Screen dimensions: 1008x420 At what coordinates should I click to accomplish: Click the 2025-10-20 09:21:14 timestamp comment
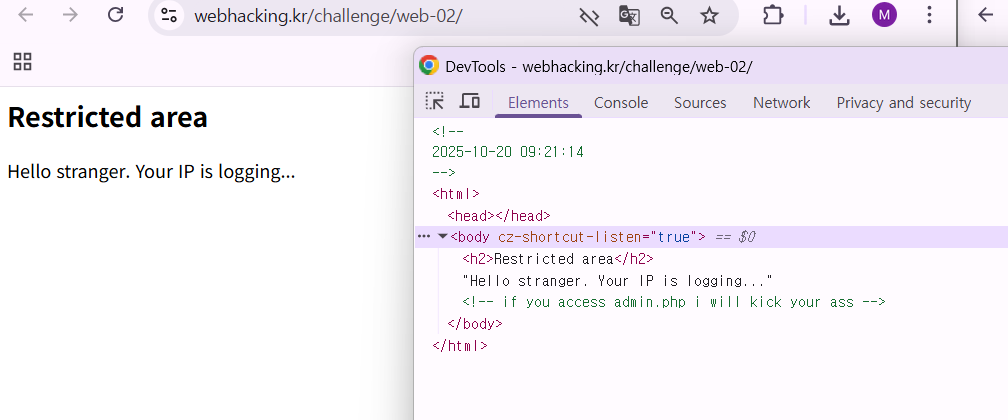click(508, 152)
